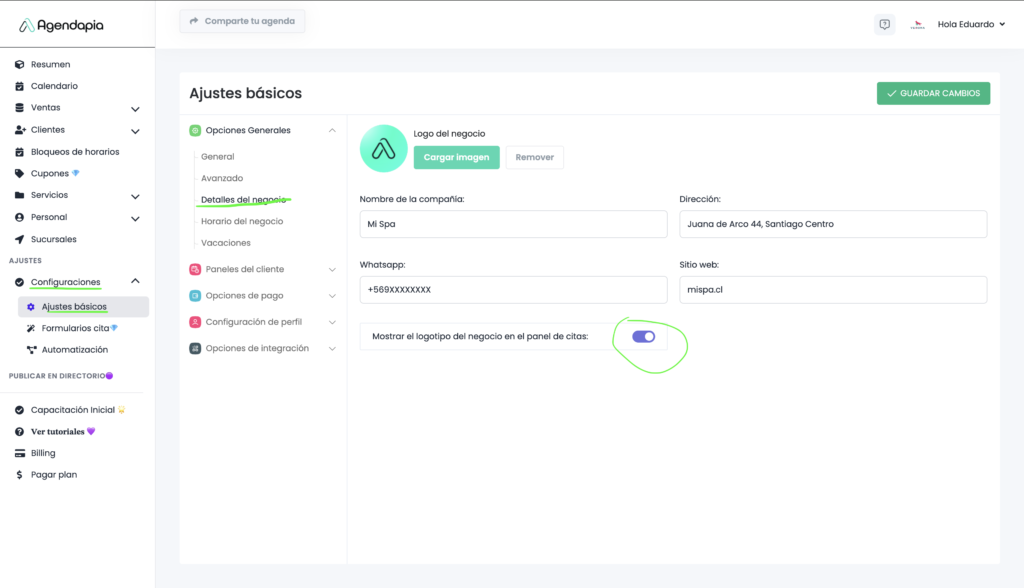Click the Billing card icon
Viewport: 1024px width, 588px height.
[x=20, y=453]
